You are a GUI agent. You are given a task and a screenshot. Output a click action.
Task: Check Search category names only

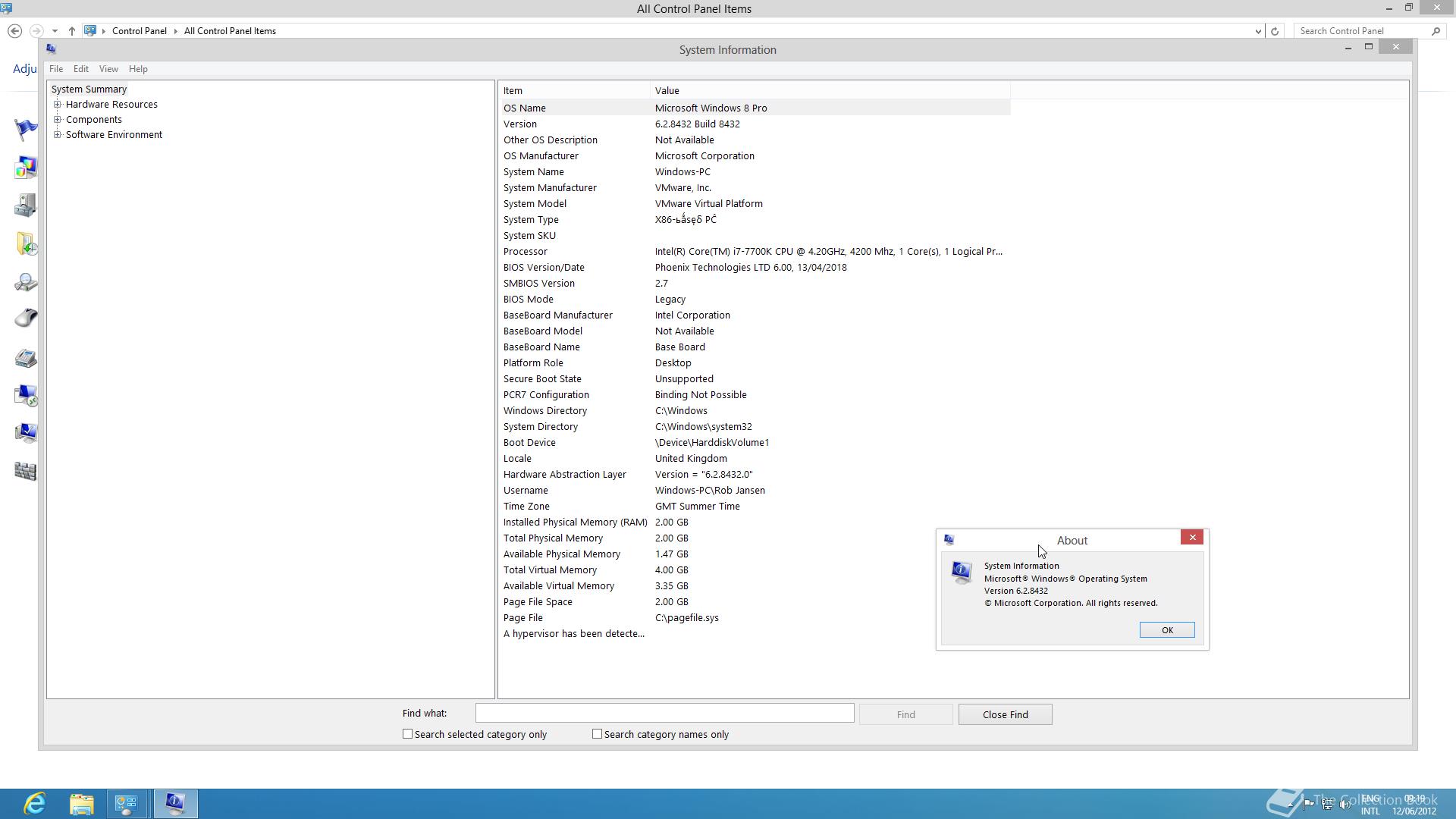[x=598, y=734]
